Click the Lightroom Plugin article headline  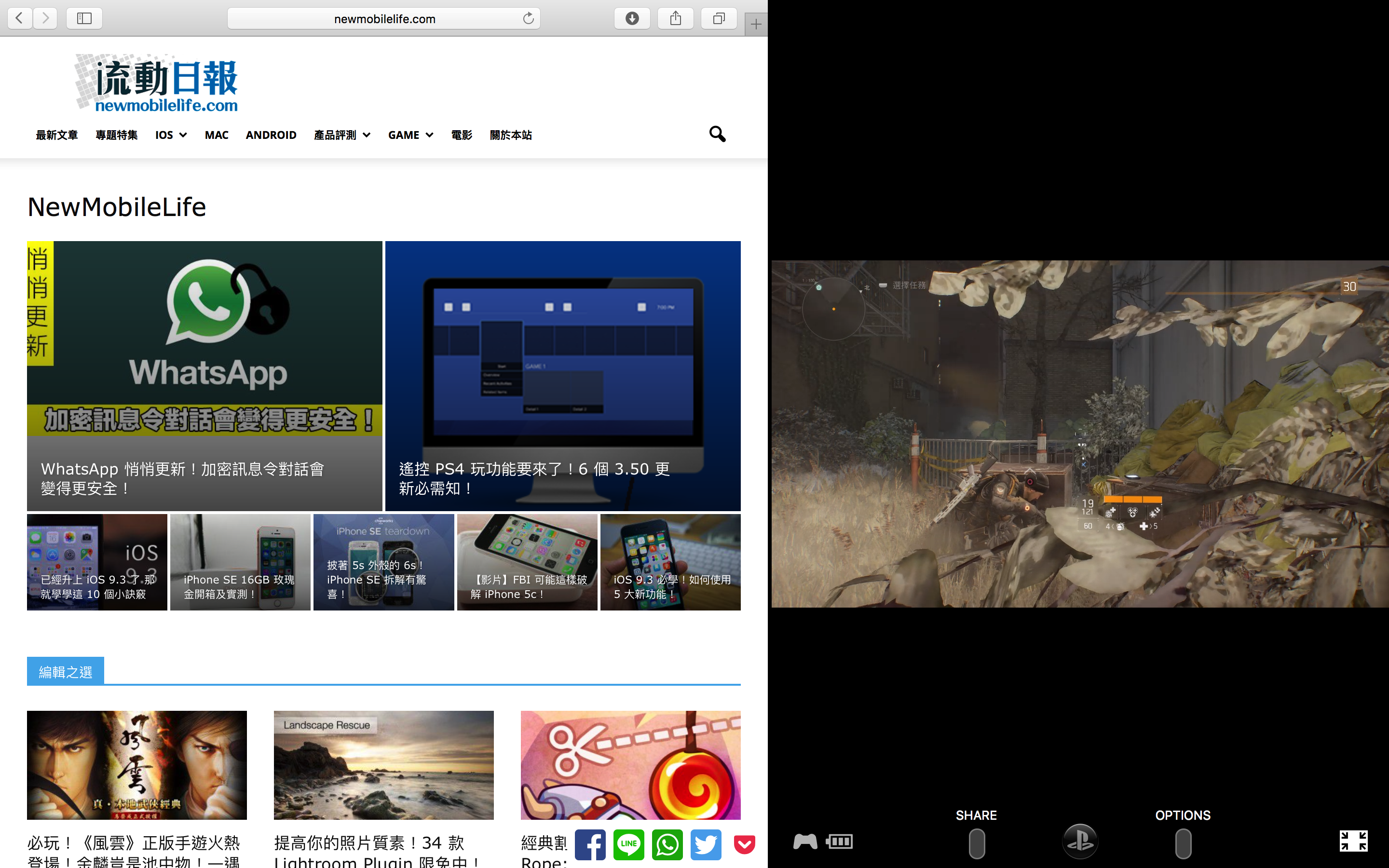pyautogui.click(x=378, y=851)
